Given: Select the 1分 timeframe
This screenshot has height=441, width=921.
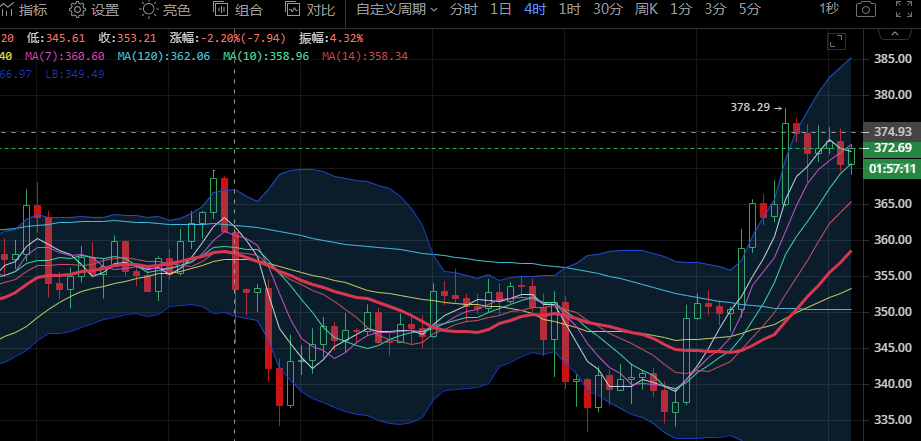Looking at the screenshot, I should click(681, 10).
